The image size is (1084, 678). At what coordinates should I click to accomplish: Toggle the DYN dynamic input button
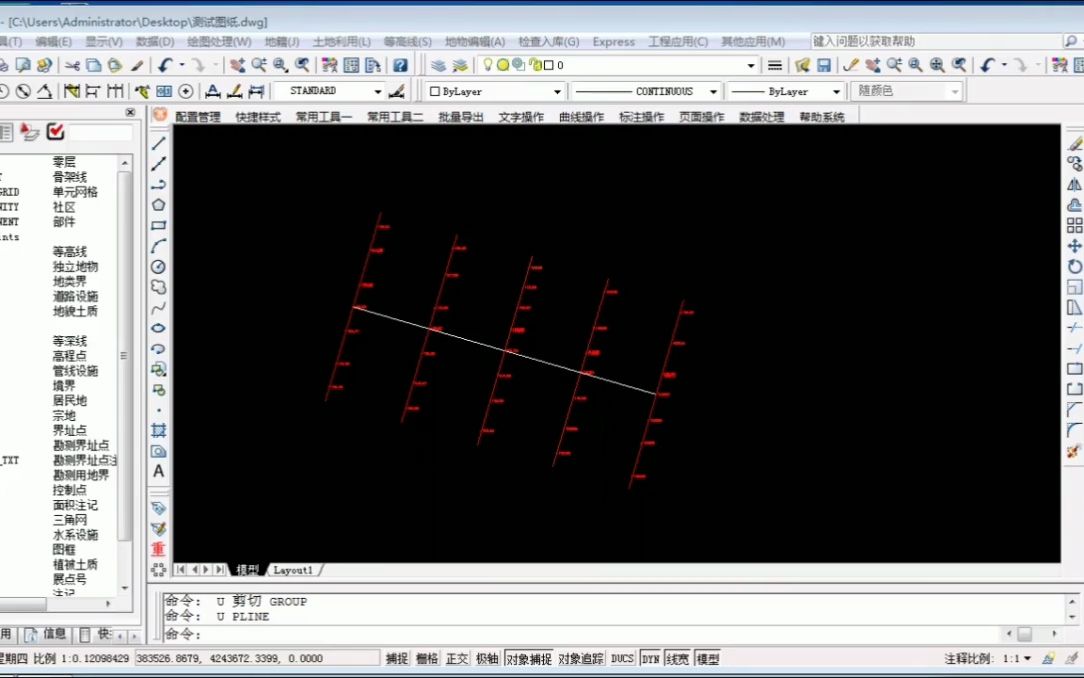[651, 659]
